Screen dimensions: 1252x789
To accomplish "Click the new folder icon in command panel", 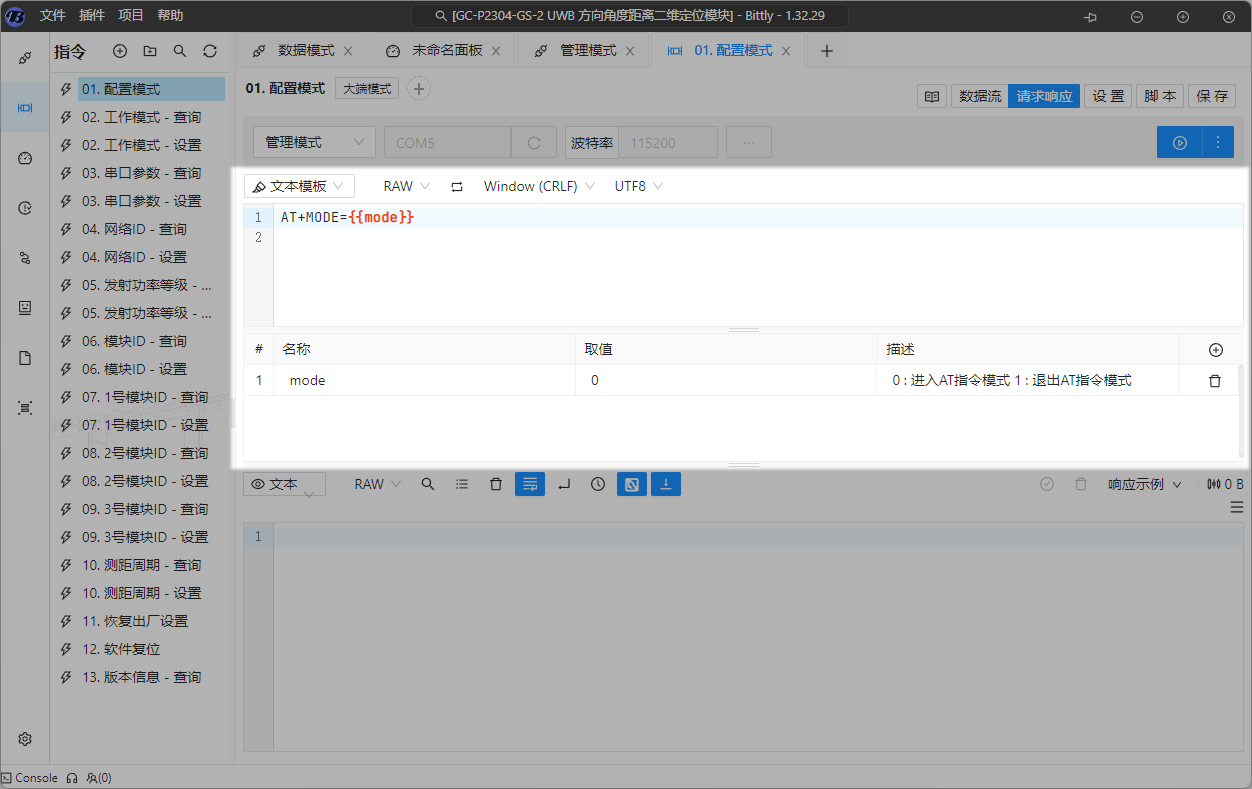I will (x=150, y=51).
